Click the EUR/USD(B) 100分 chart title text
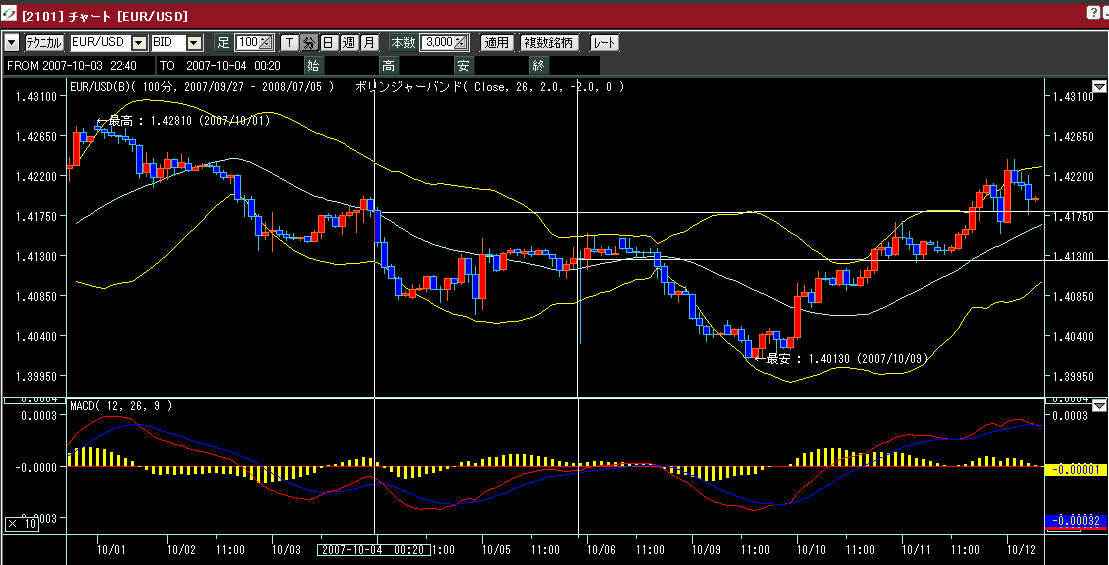This screenshot has height=565, width=1109. tap(202, 87)
